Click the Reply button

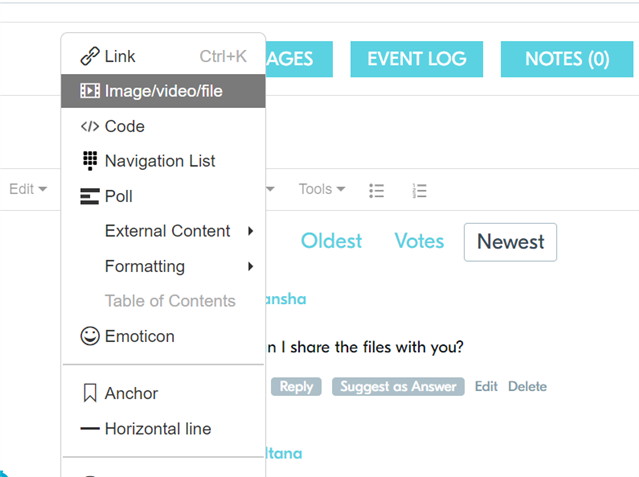point(296,387)
